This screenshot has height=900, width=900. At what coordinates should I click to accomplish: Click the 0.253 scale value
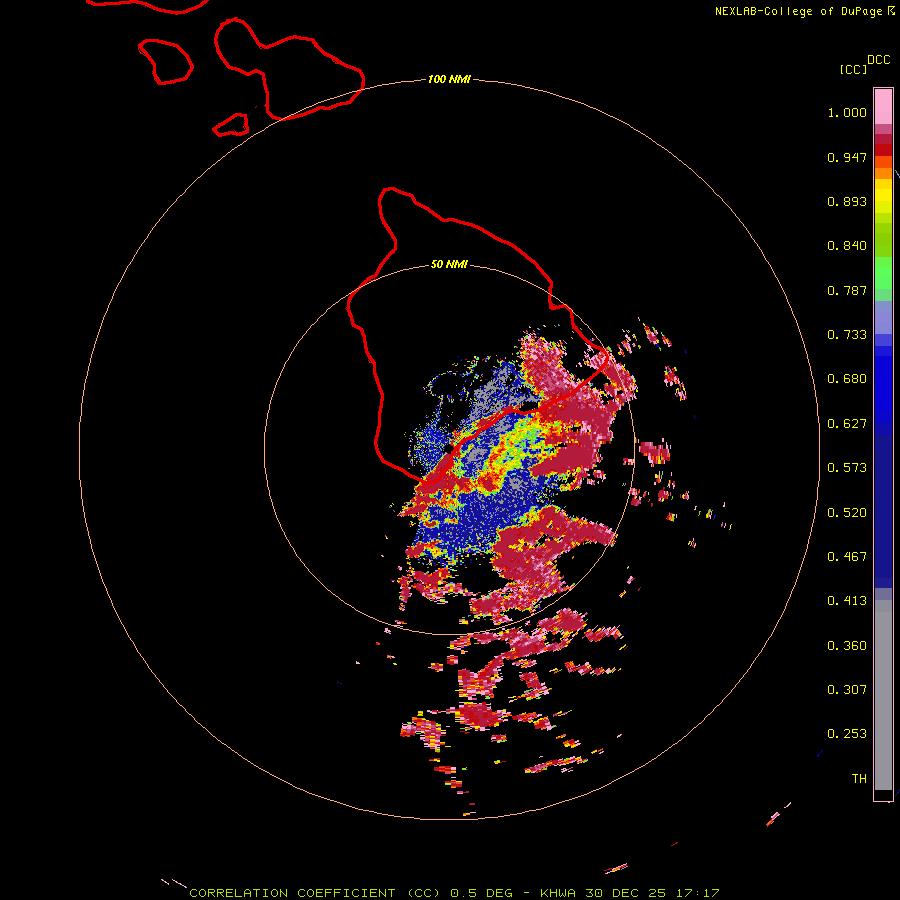847,734
